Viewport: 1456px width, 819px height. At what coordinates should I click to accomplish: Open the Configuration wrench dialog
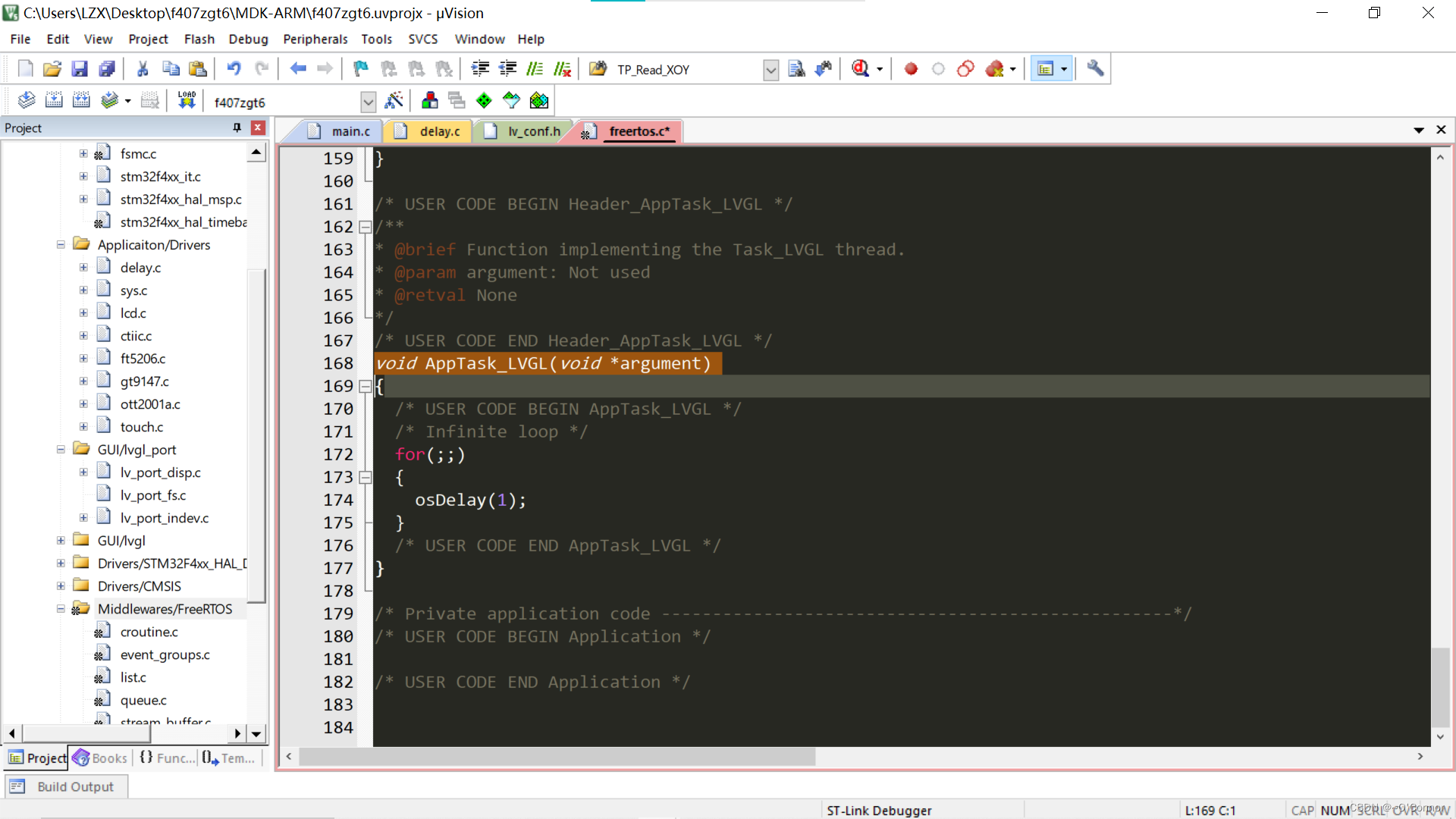[x=1095, y=68]
